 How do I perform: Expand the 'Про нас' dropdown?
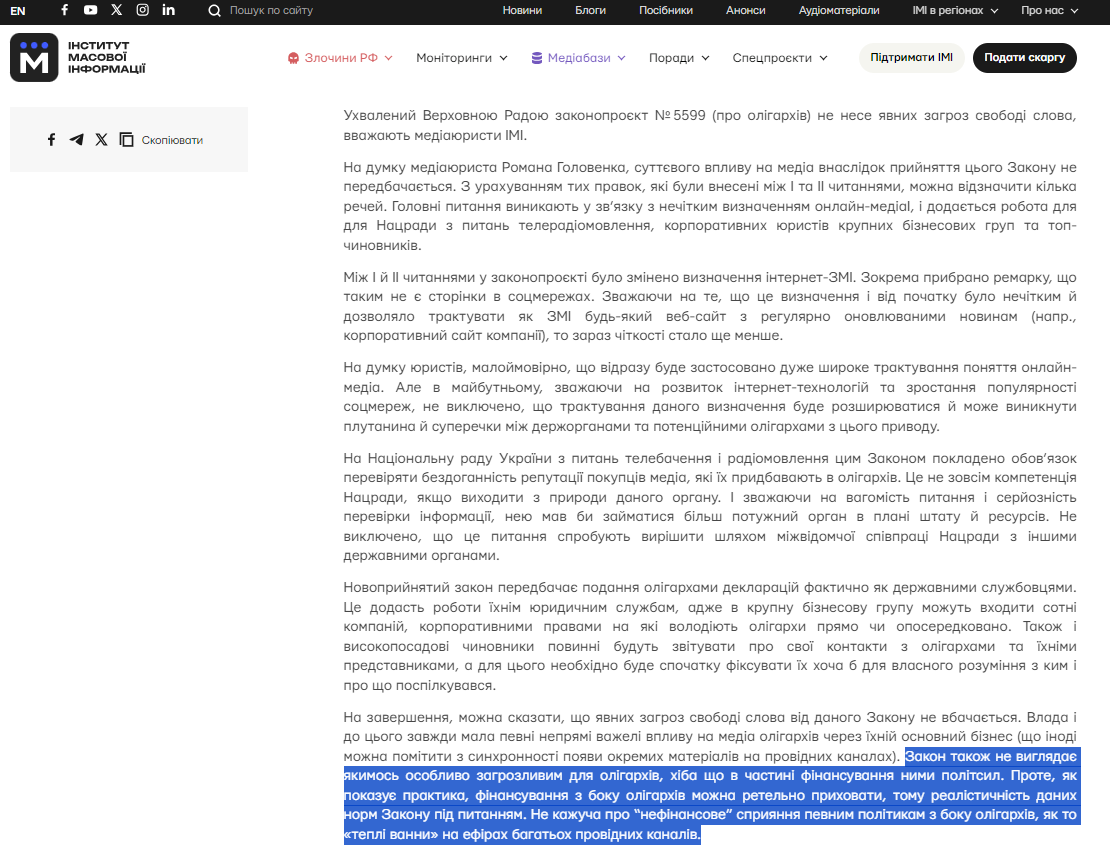click(x=1049, y=11)
